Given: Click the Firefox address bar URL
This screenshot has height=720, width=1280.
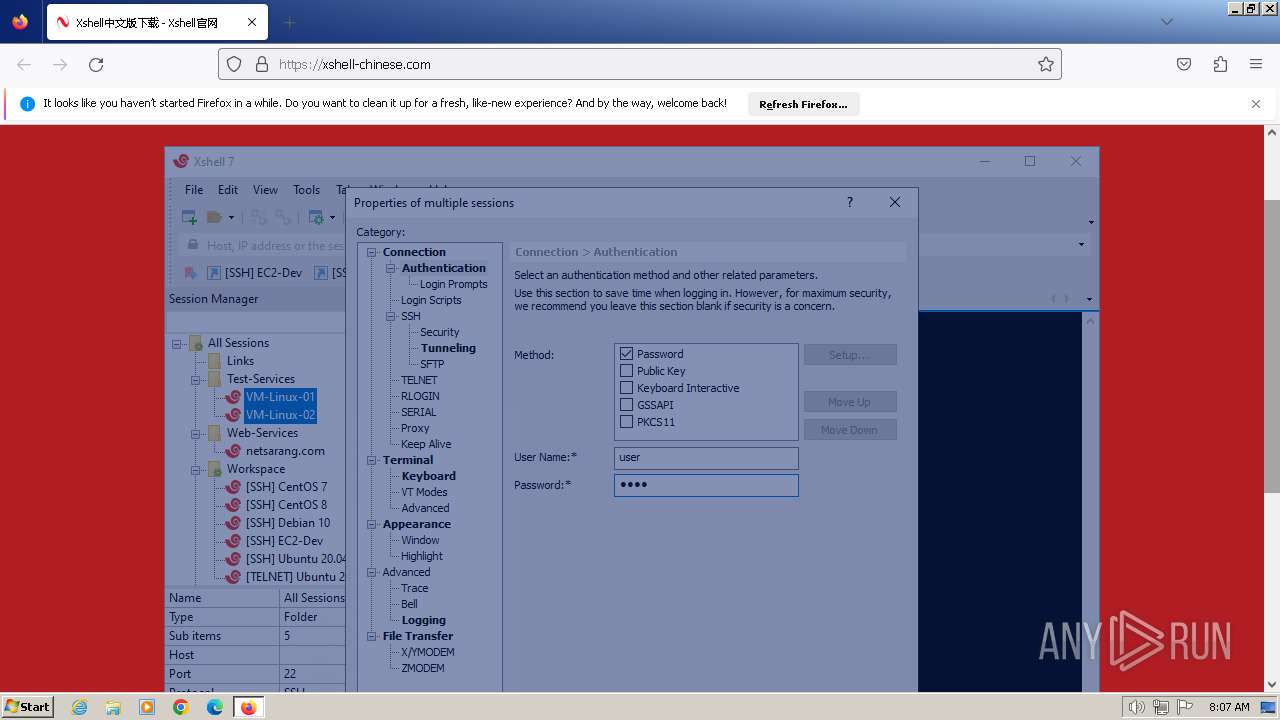Looking at the screenshot, I should 355,64.
